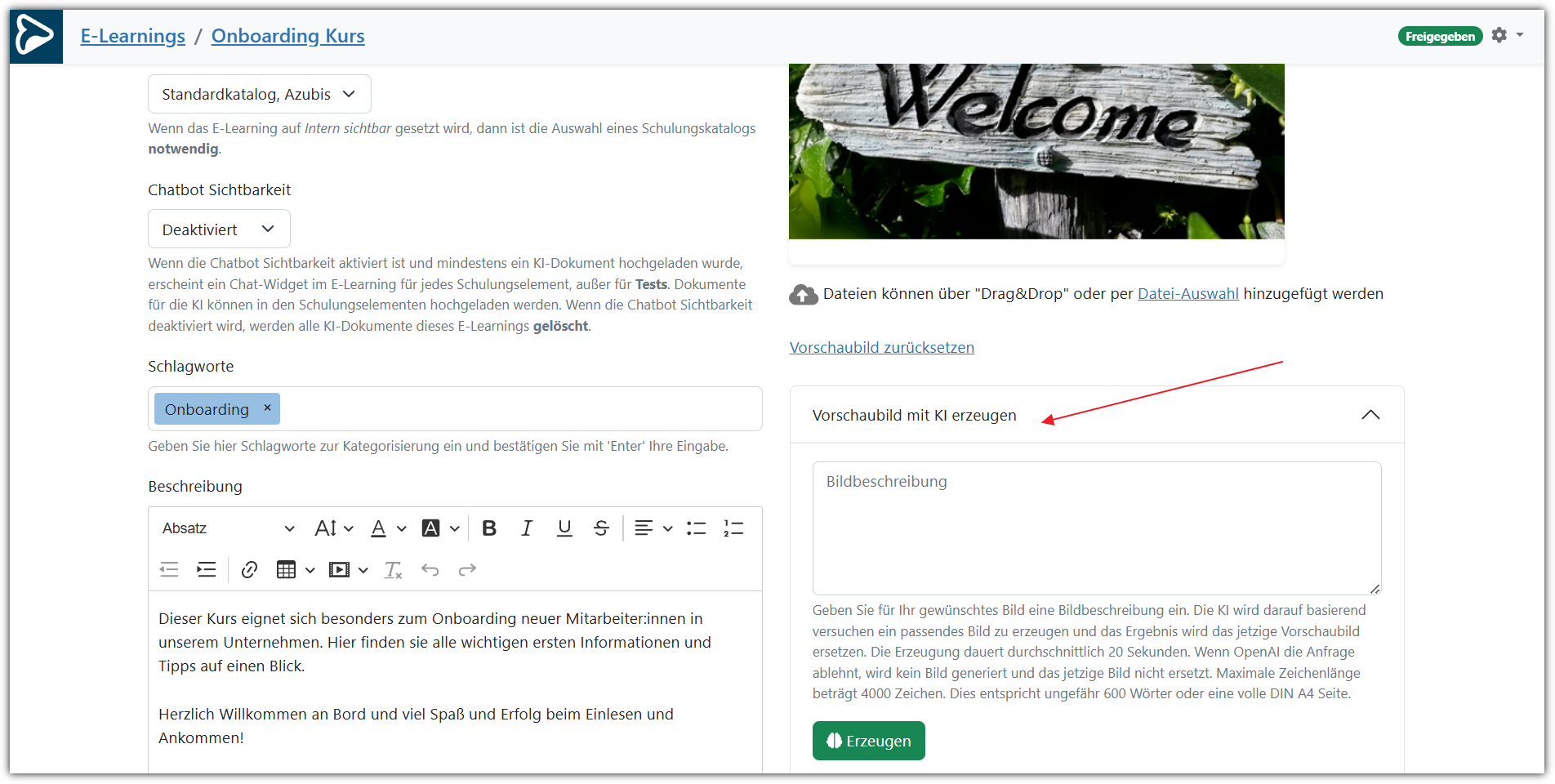Open the E-Learnings breadcrumb link

(x=133, y=36)
